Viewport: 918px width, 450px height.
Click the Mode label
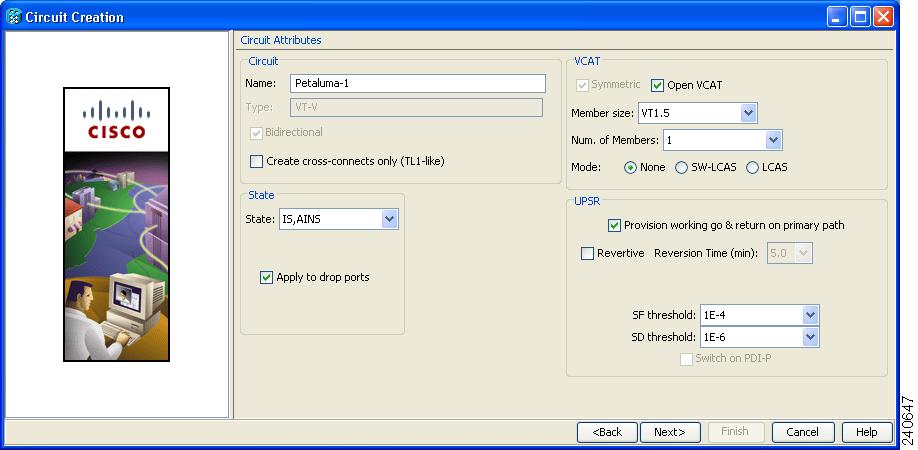586,167
